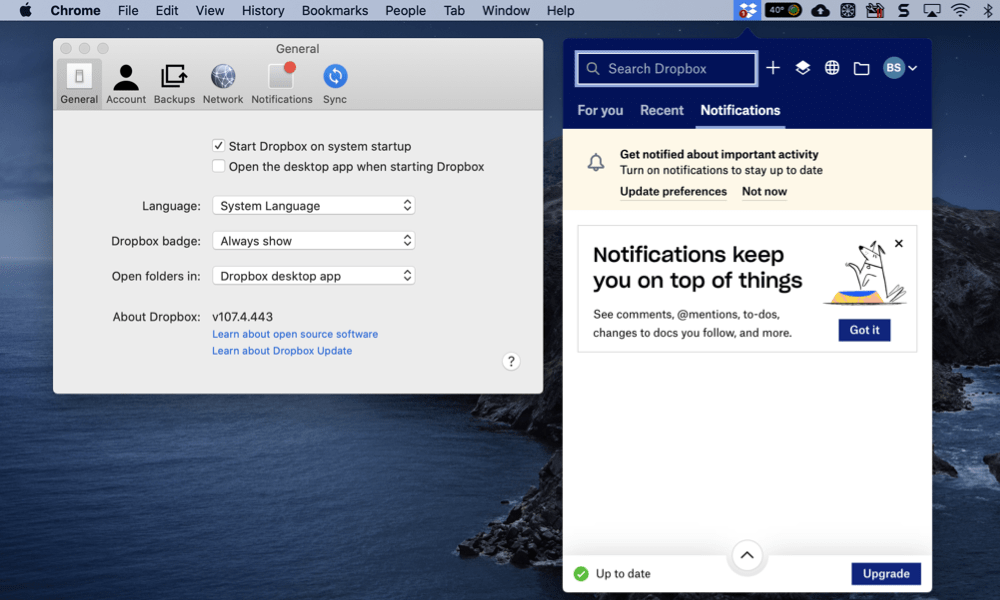Click the AirPlay display menu bar icon
This screenshot has width=1000, height=600.
932,10
